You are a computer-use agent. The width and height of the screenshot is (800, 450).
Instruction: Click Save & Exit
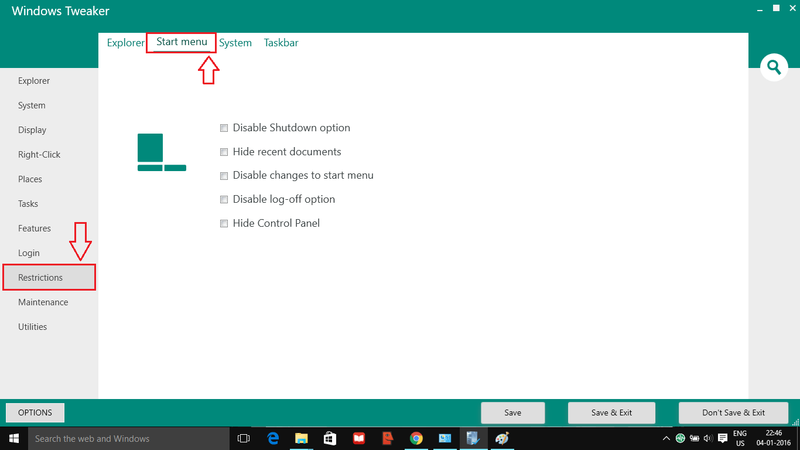click(x=611, y=412)
